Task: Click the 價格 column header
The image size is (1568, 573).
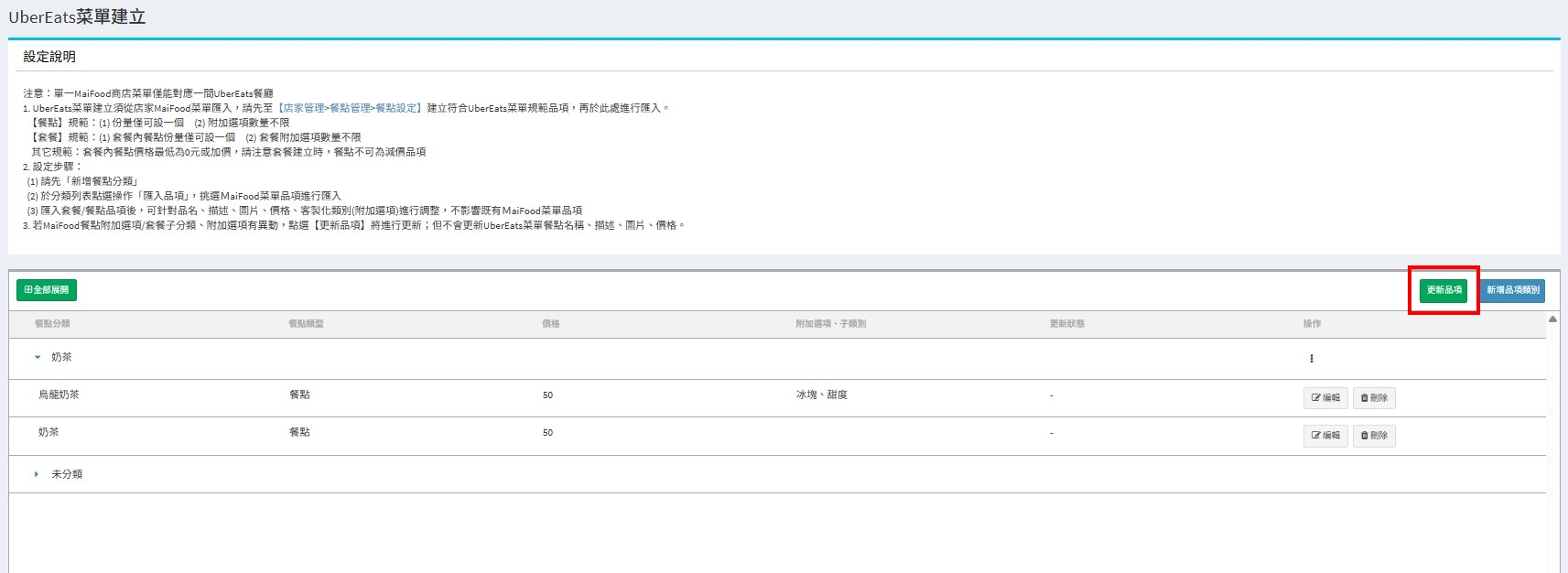Action: tap(550, 324)
